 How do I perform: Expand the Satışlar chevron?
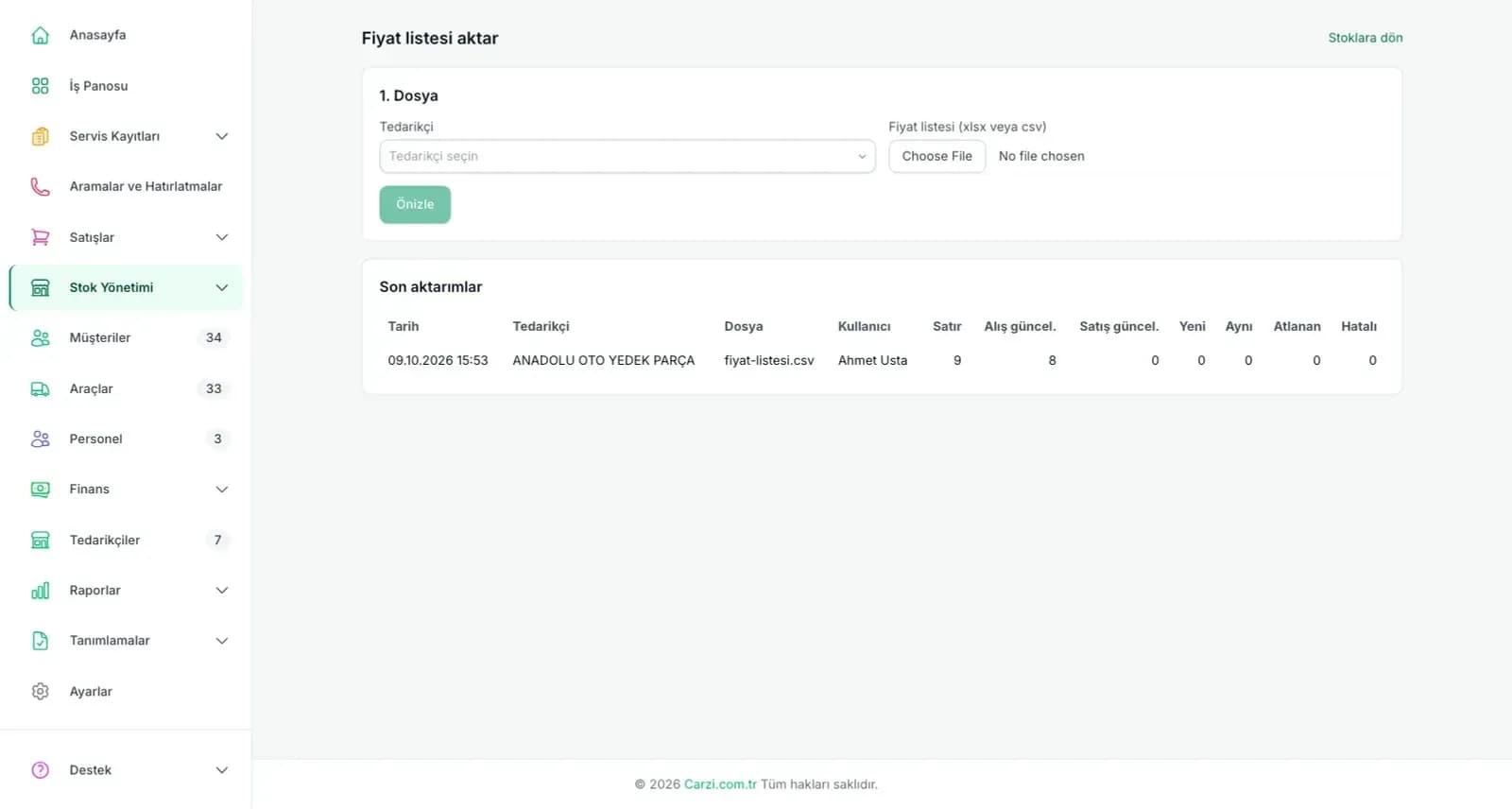(222, 237)
